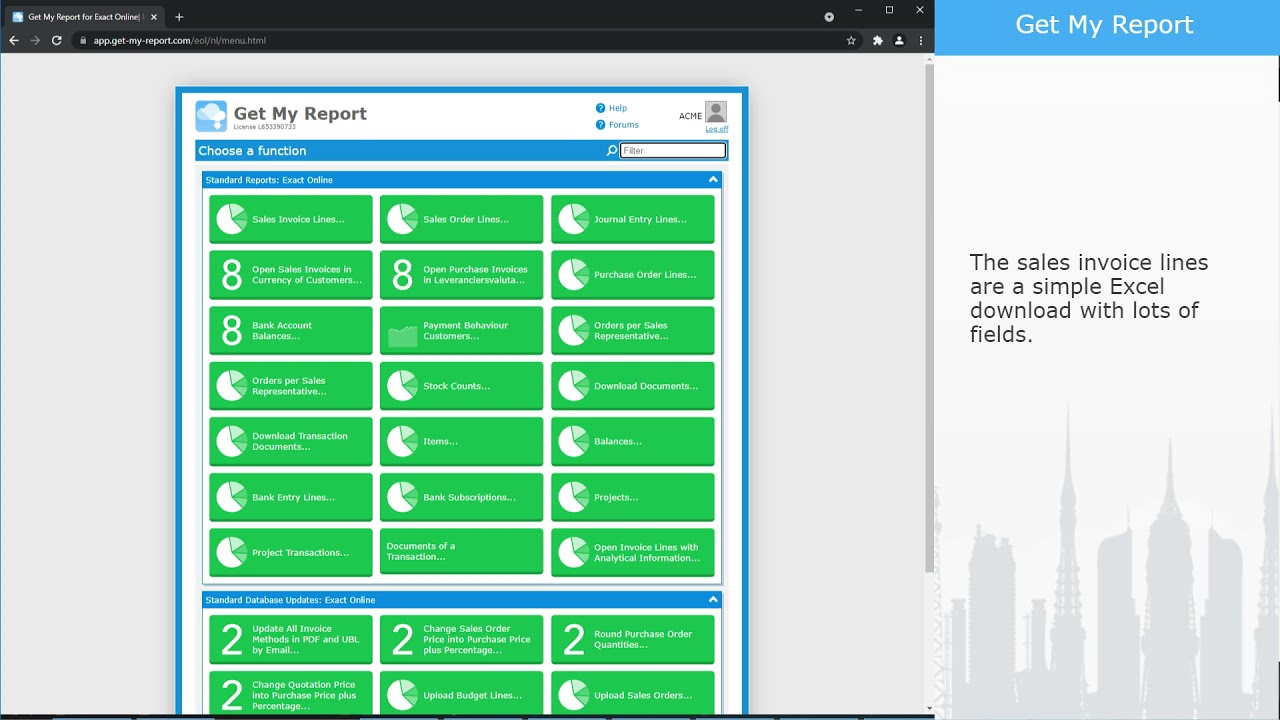
Task: Click the ACME user avatar
Action: [715, 112]
